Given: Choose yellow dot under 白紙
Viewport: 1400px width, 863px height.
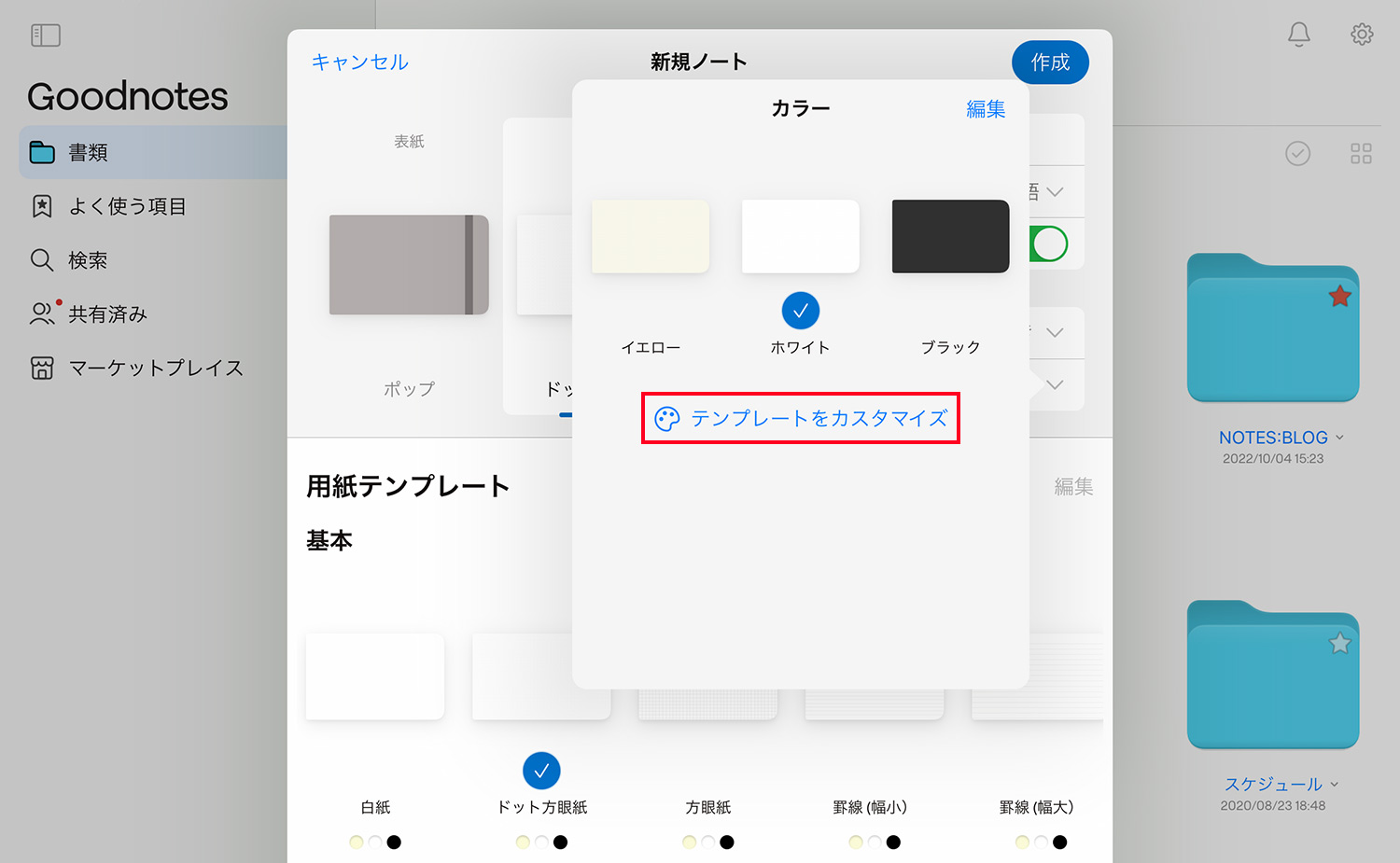Looking at the screenshot, I should click(356, 842).
